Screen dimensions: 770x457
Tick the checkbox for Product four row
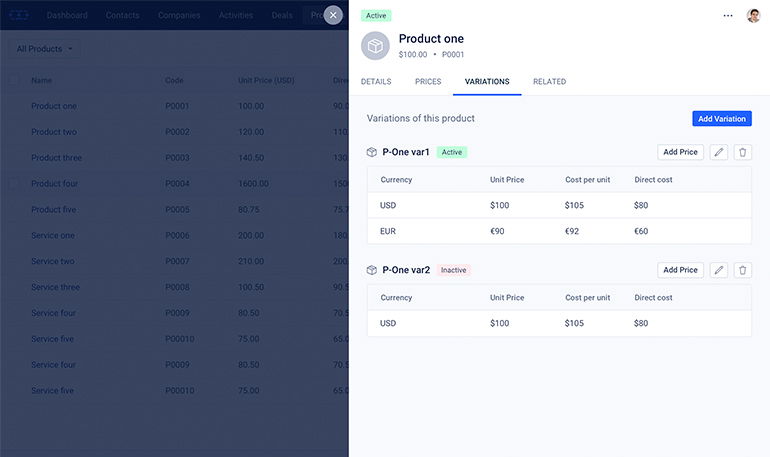click(x=14, y=183)
